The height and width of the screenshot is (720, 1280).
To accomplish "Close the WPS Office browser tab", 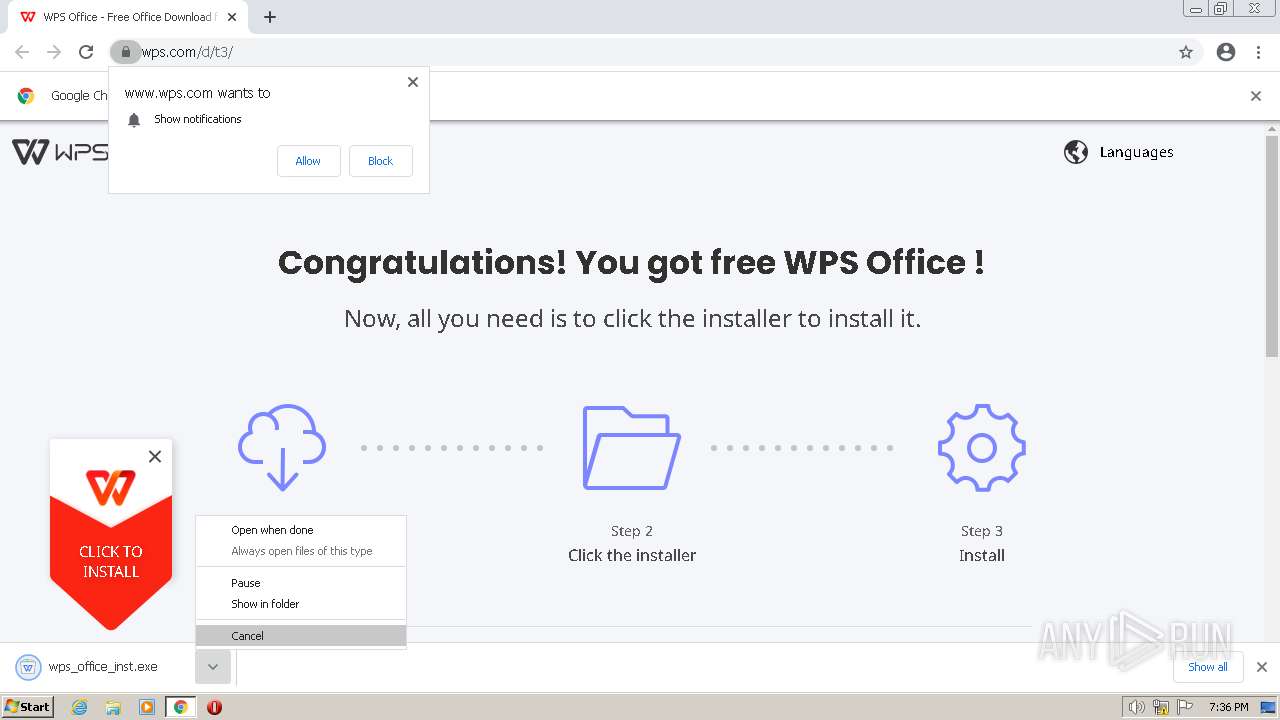I will tap(233, 17).
